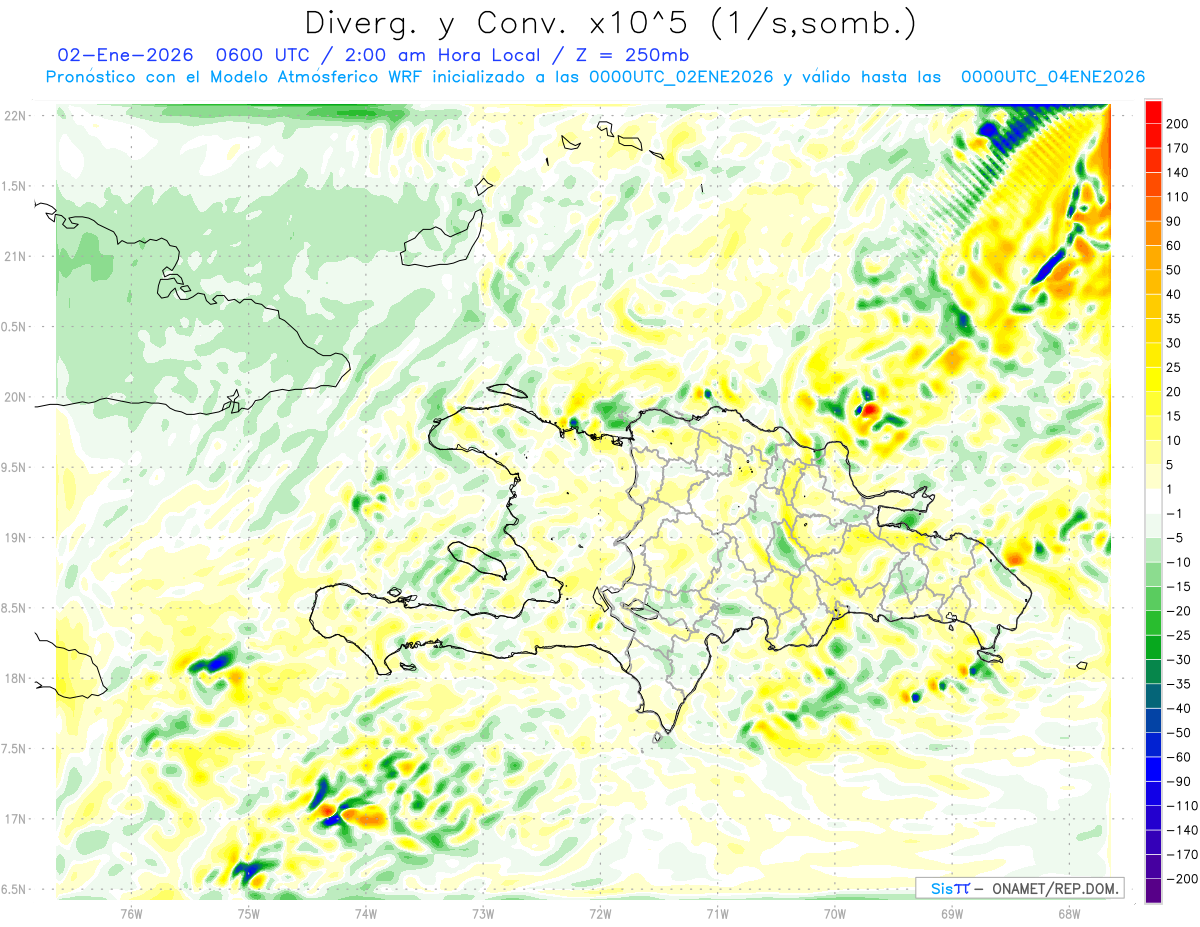This screenshot has width=1200, height=927.
Task: Click the negative '-40' colorbar label
Action: coord(1178,709)
